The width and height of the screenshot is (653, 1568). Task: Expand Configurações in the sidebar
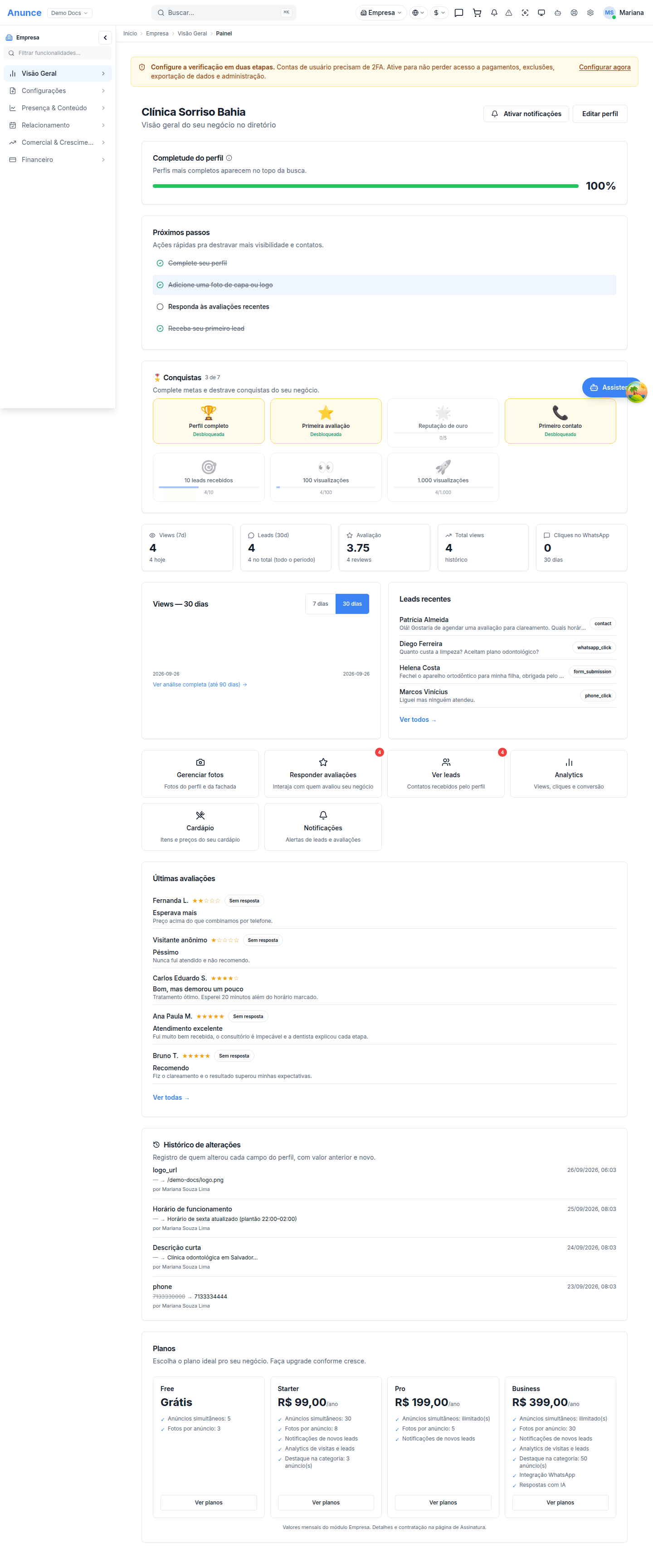tap(58, 91)
